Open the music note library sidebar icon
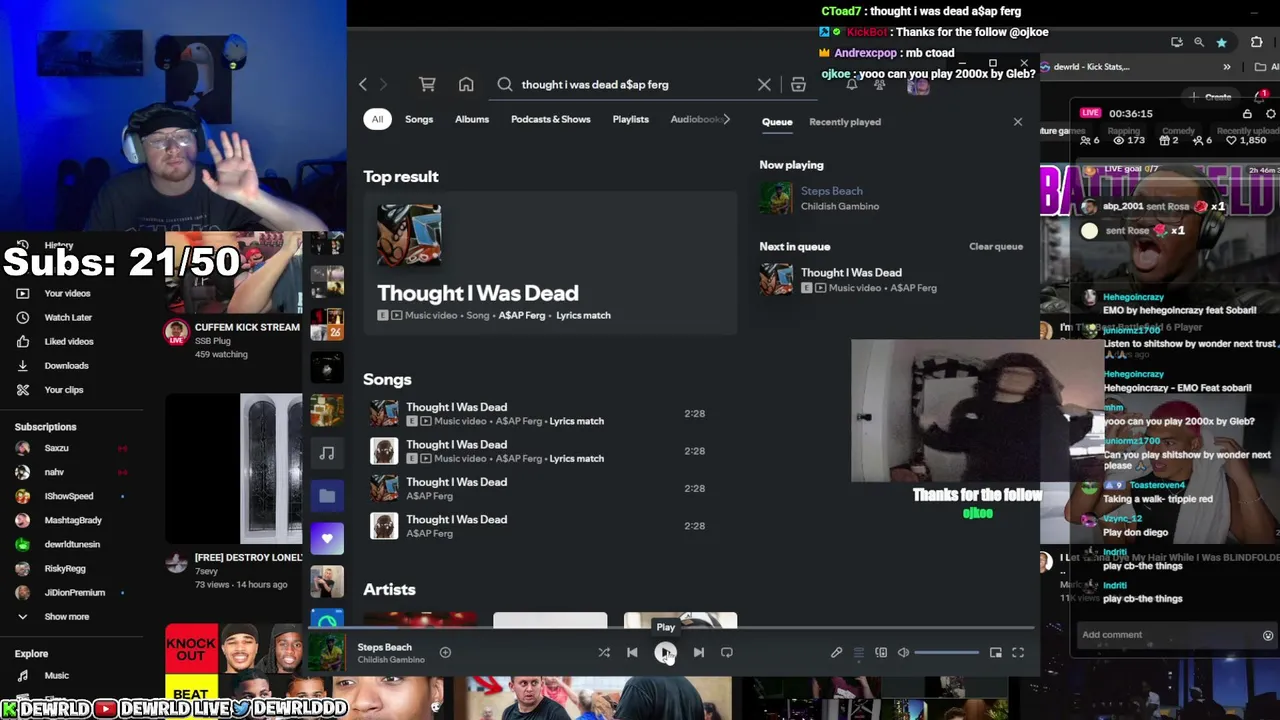 [327, 453]
